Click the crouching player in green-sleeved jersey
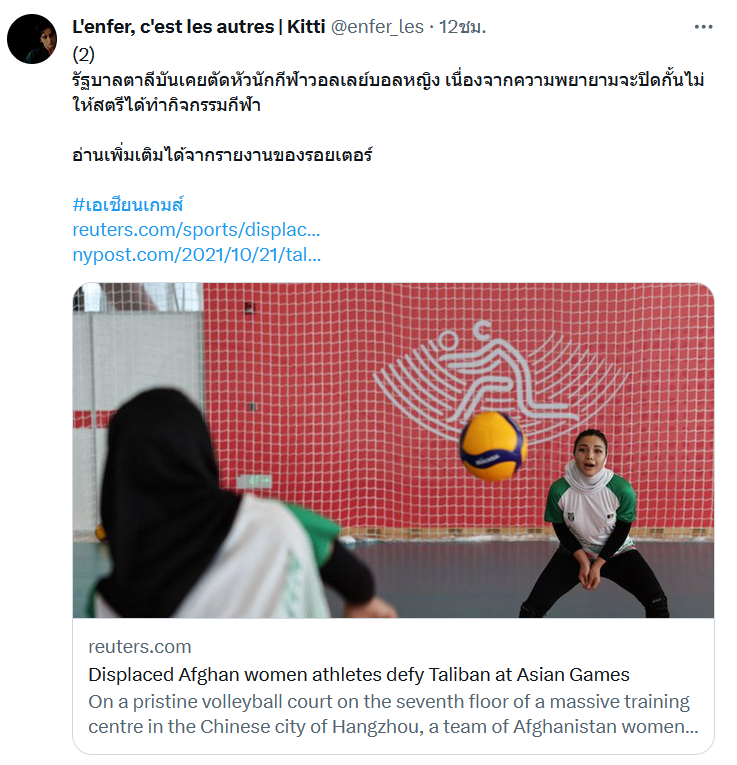 [x=594, y=523]
